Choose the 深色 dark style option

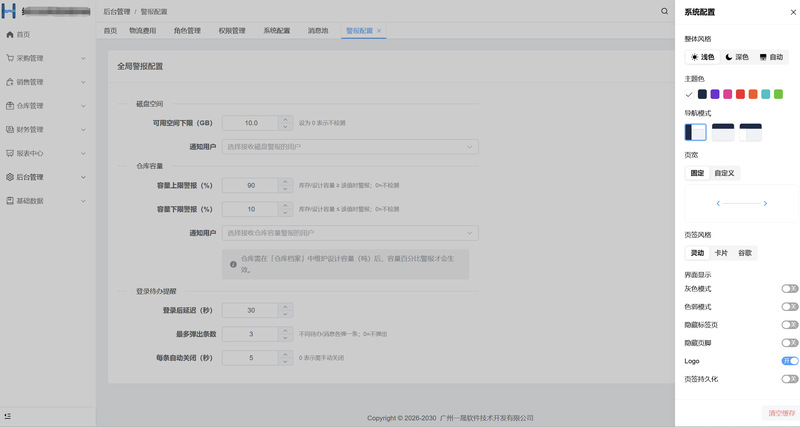(737, 57)
